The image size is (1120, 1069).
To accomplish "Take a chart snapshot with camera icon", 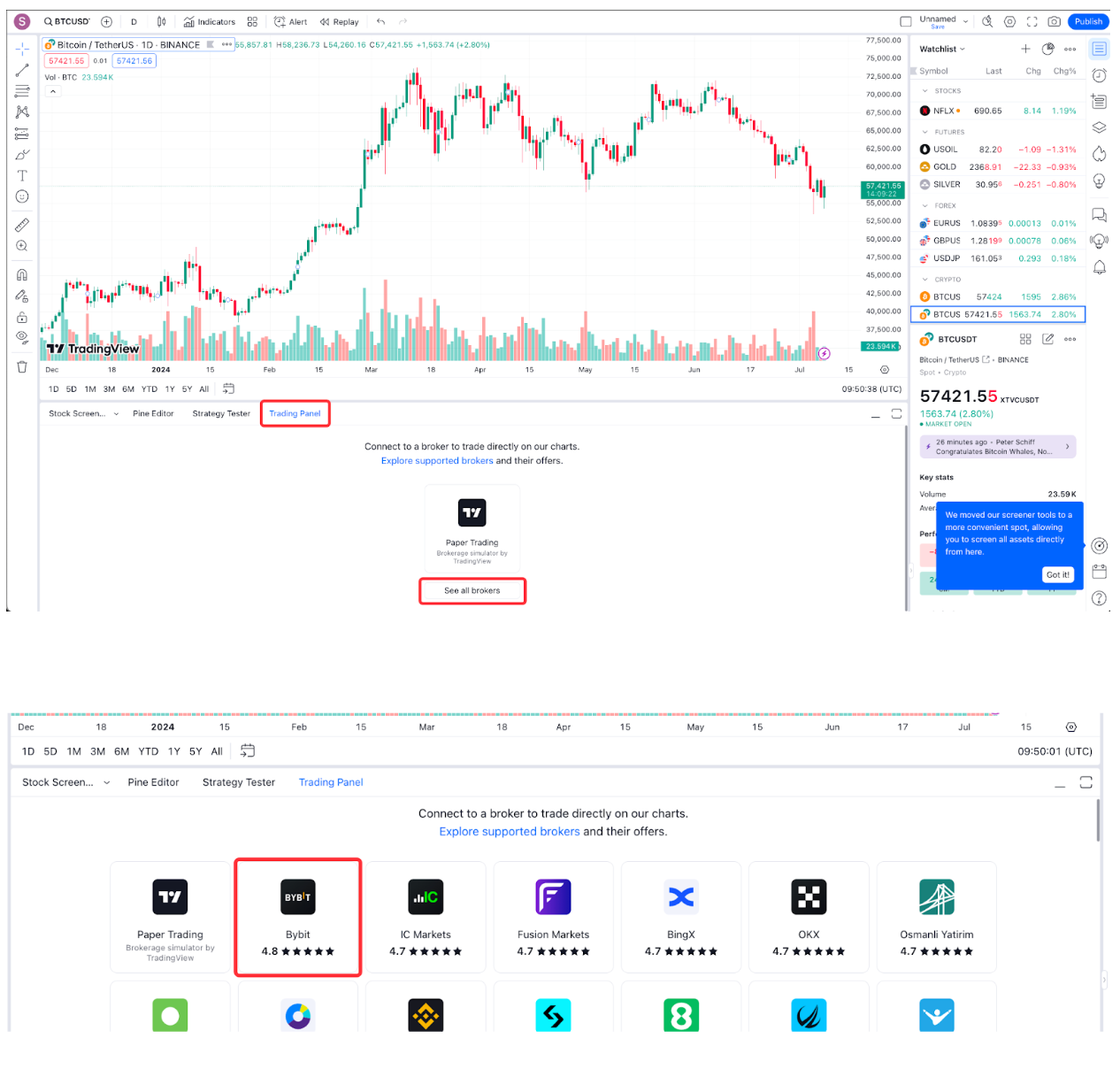I will 1054,22.
